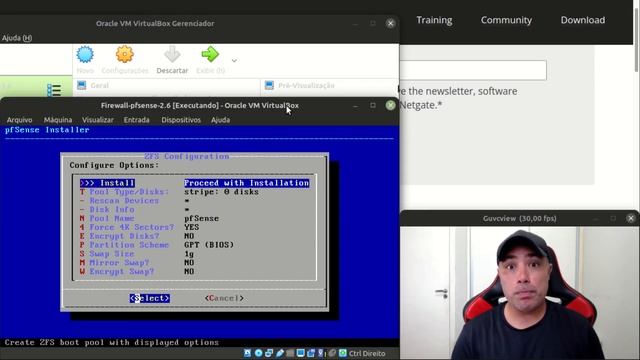This screenshot has width=640, height=360.
Task: Click the USB devices indicator in the status bar
Action: 280,353
